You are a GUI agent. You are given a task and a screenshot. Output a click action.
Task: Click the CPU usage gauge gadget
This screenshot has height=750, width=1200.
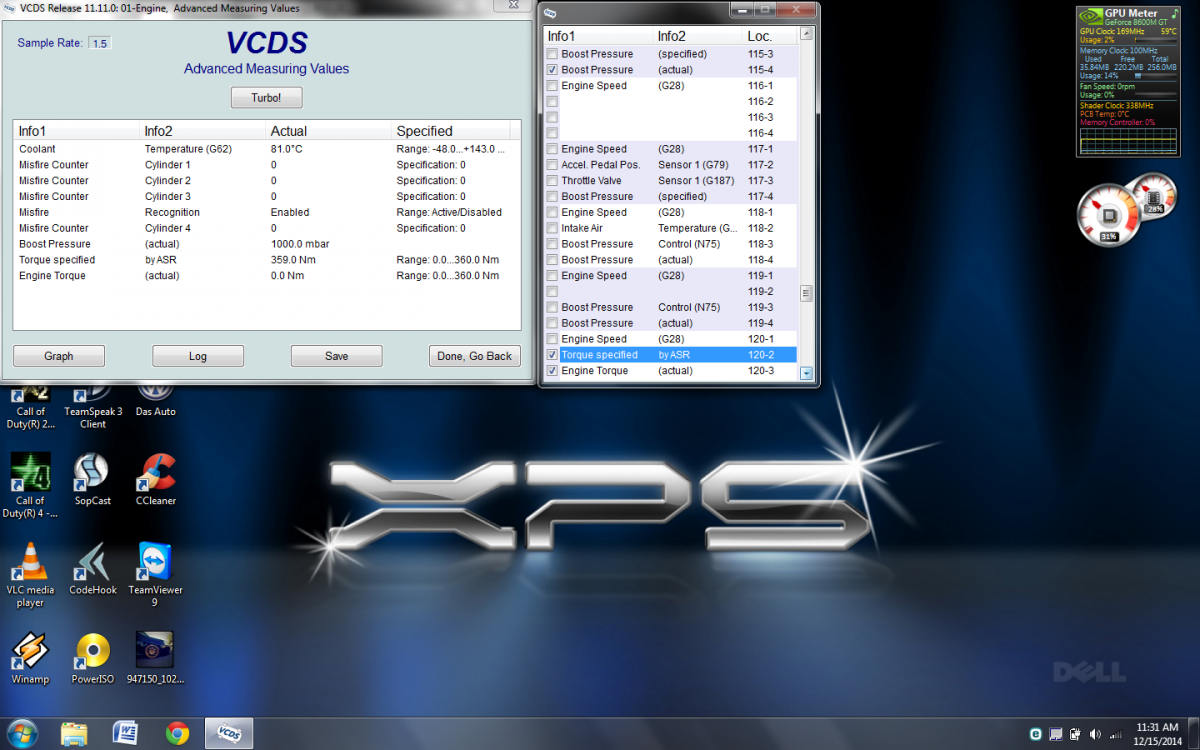[1108, 215]
